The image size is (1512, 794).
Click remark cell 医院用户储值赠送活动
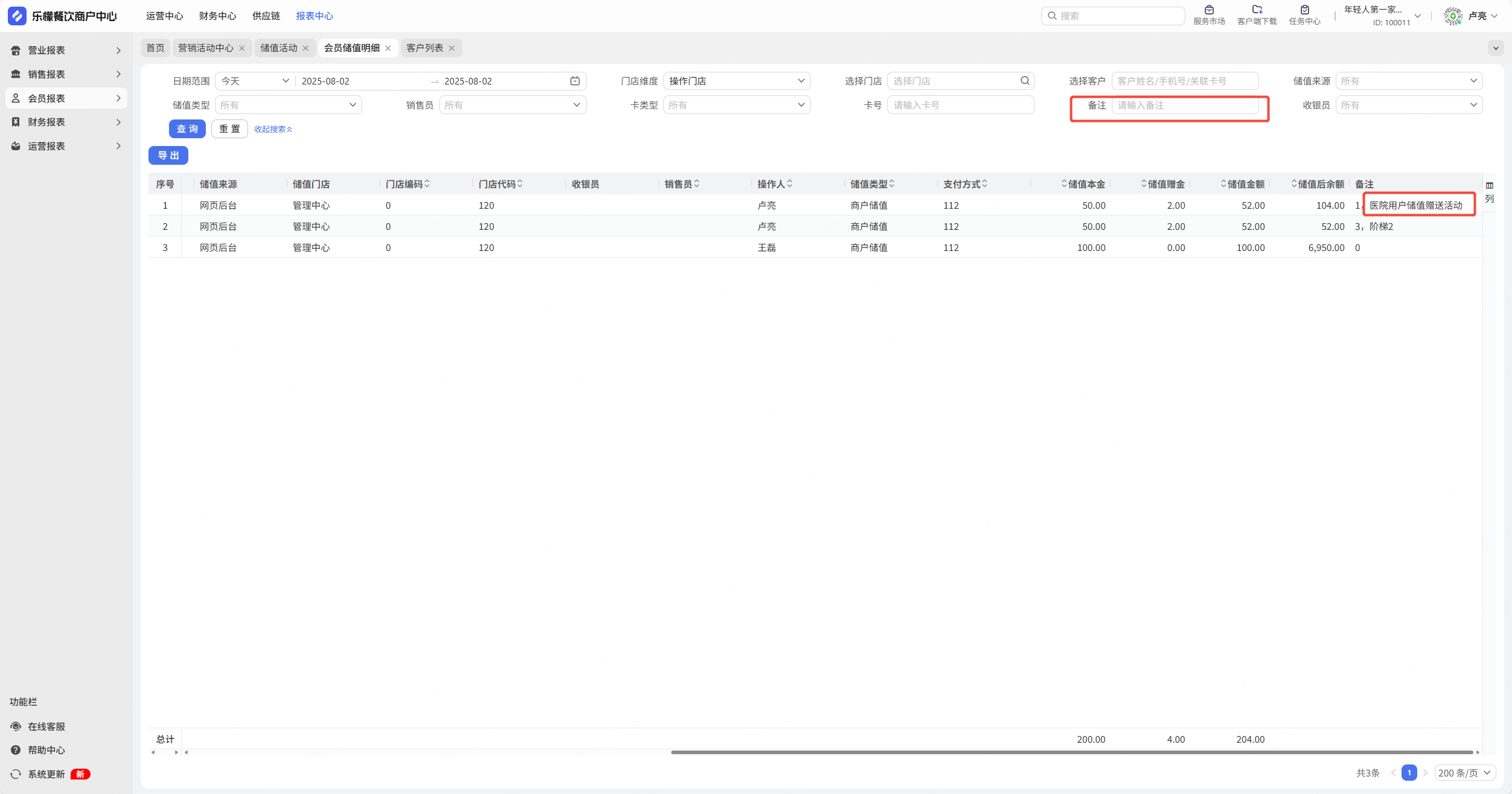1416,206
